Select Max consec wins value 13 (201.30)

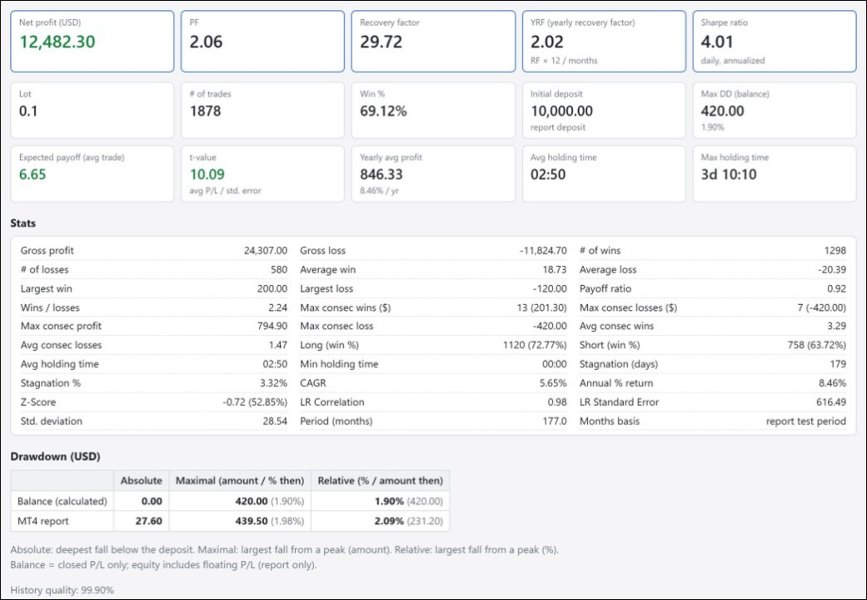[542, 307]
